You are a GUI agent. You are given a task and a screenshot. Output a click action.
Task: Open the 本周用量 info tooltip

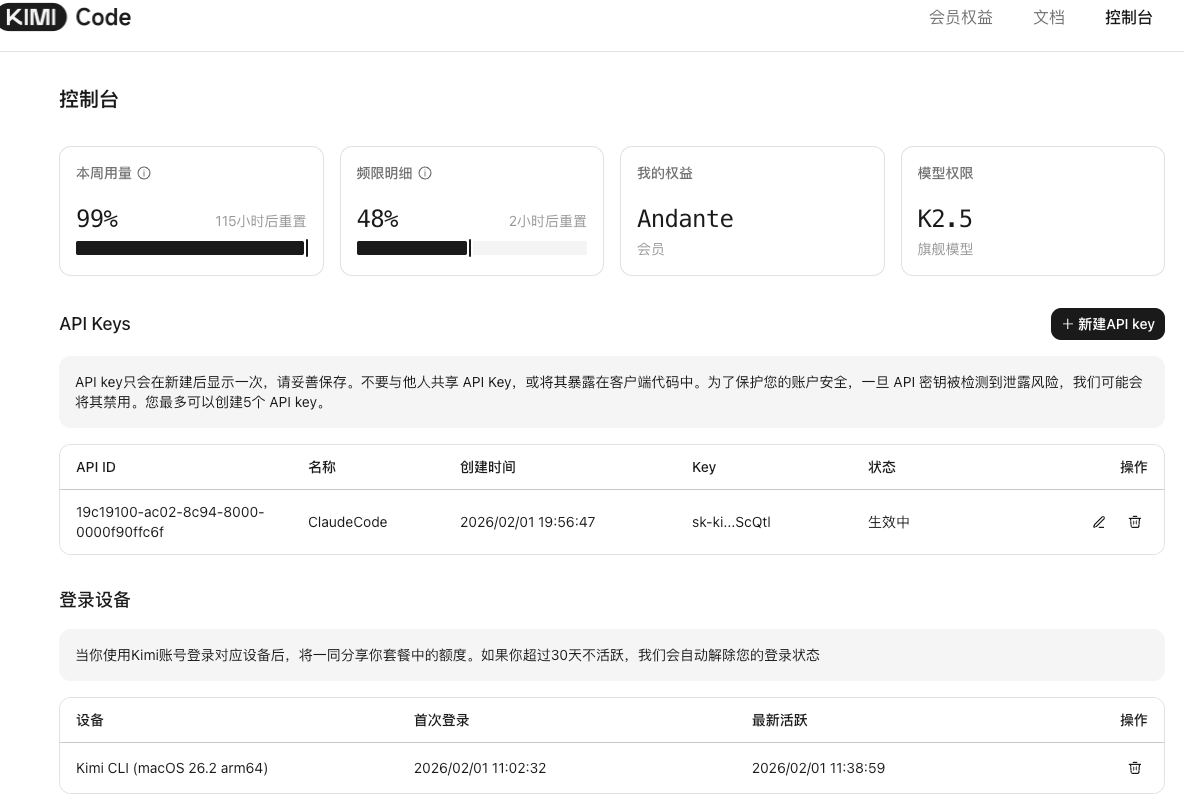pyautogui.click(x=144, y=173)
